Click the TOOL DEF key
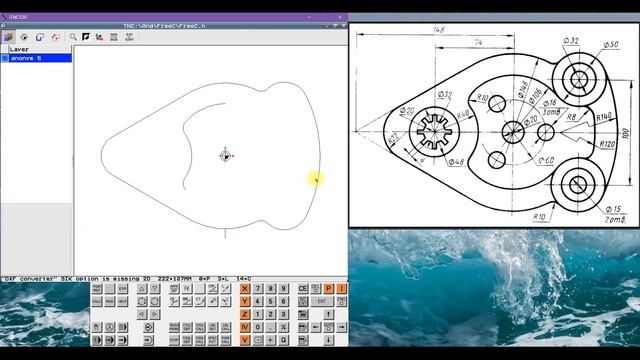The height and width of the screenshot is (360, 640). pyautogui.click(x=187, y=340)
